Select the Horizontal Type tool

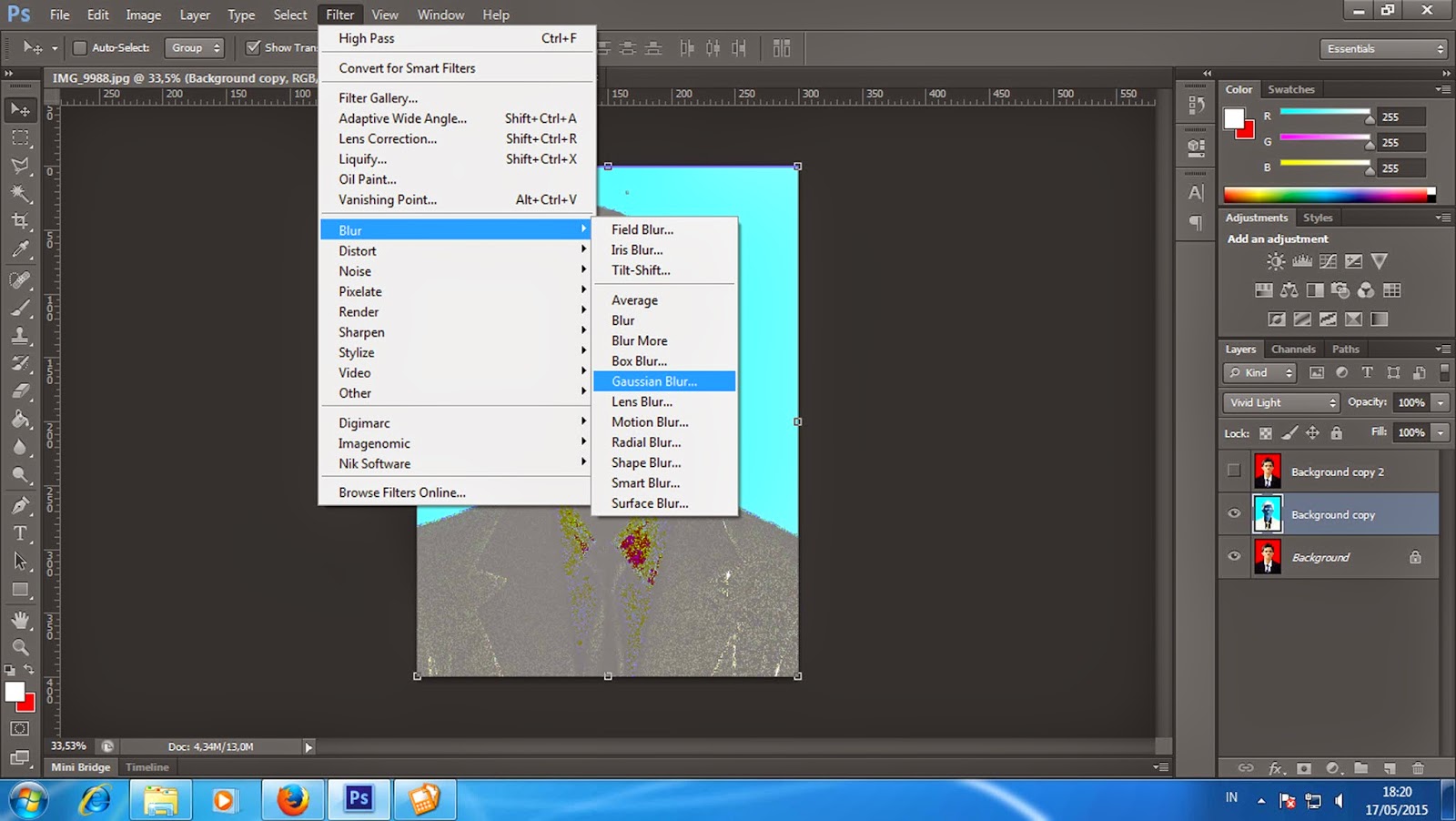(x=20, y=533)
